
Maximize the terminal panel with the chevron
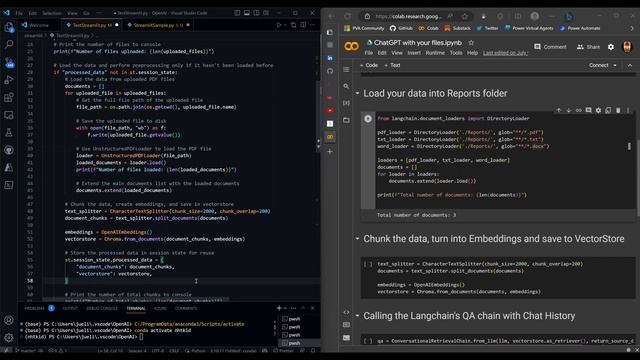point(303,308)
